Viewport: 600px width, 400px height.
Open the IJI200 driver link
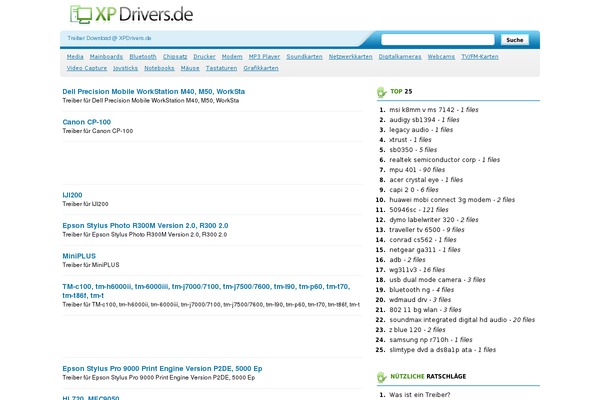point(72,195)
